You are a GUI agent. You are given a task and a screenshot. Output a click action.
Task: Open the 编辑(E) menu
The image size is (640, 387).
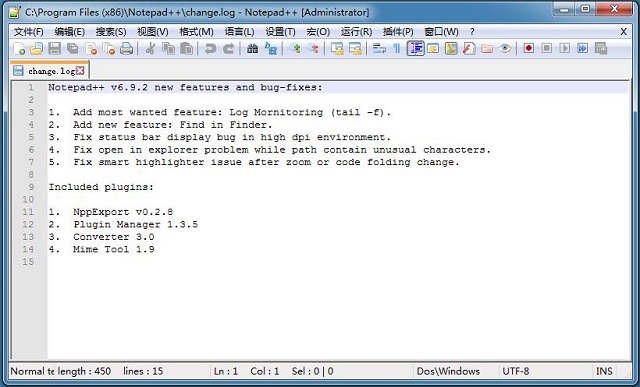70,31
